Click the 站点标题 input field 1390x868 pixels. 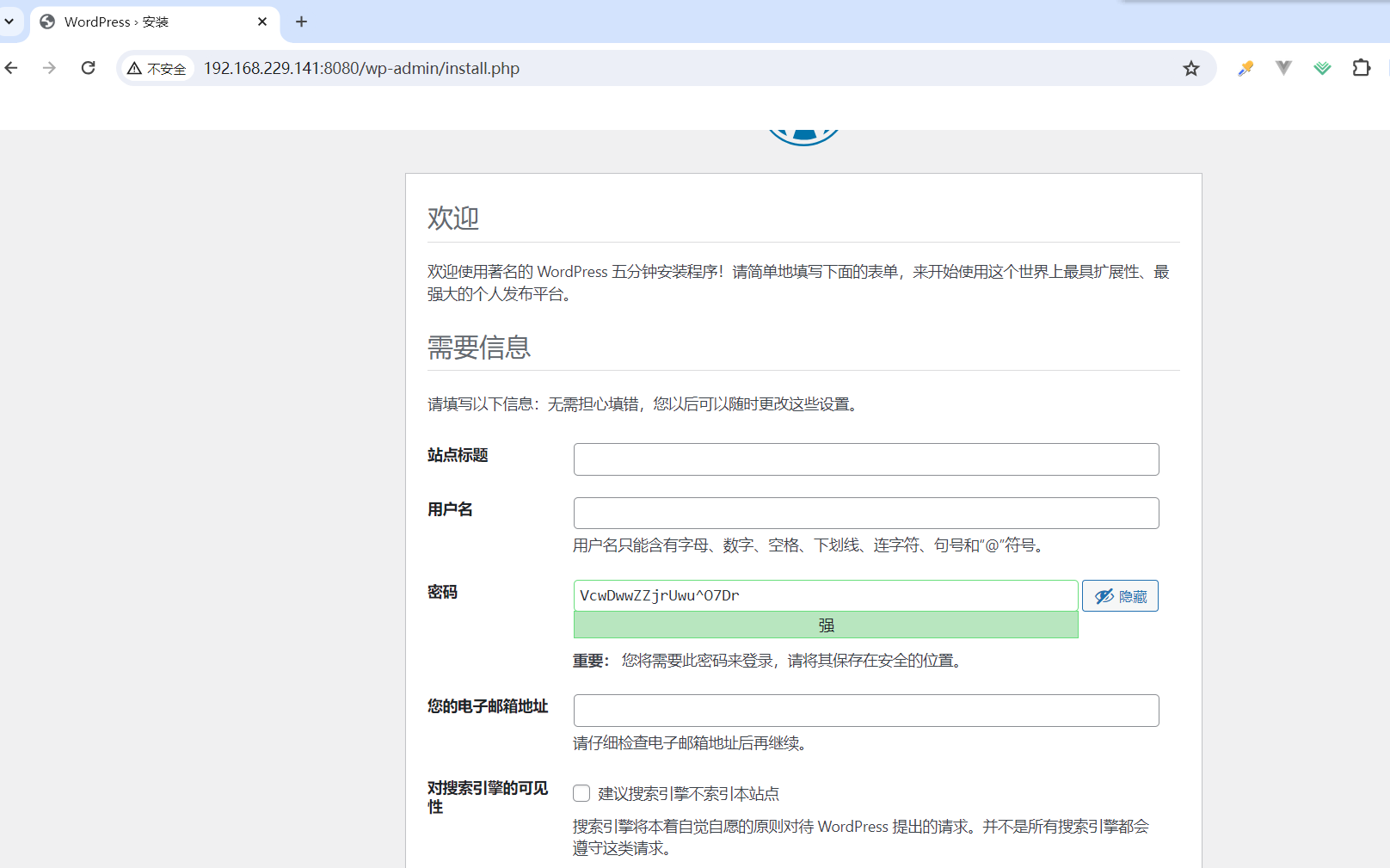pos(866,459)
